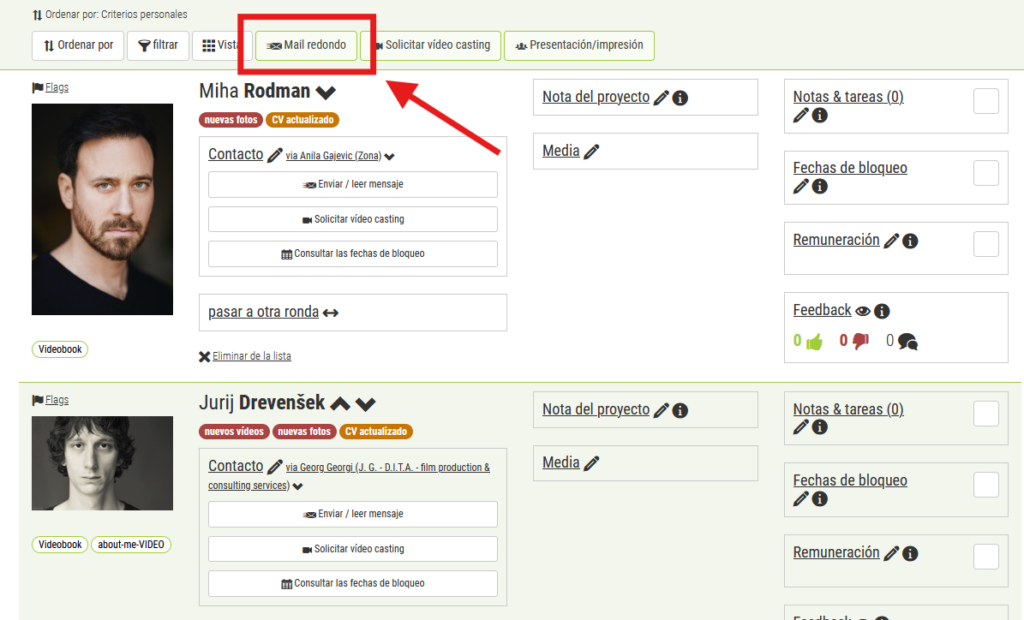Edit Nota del proyecto pencil for Jurij
The height and width of the screenshot is (620, 1024).
660,410
